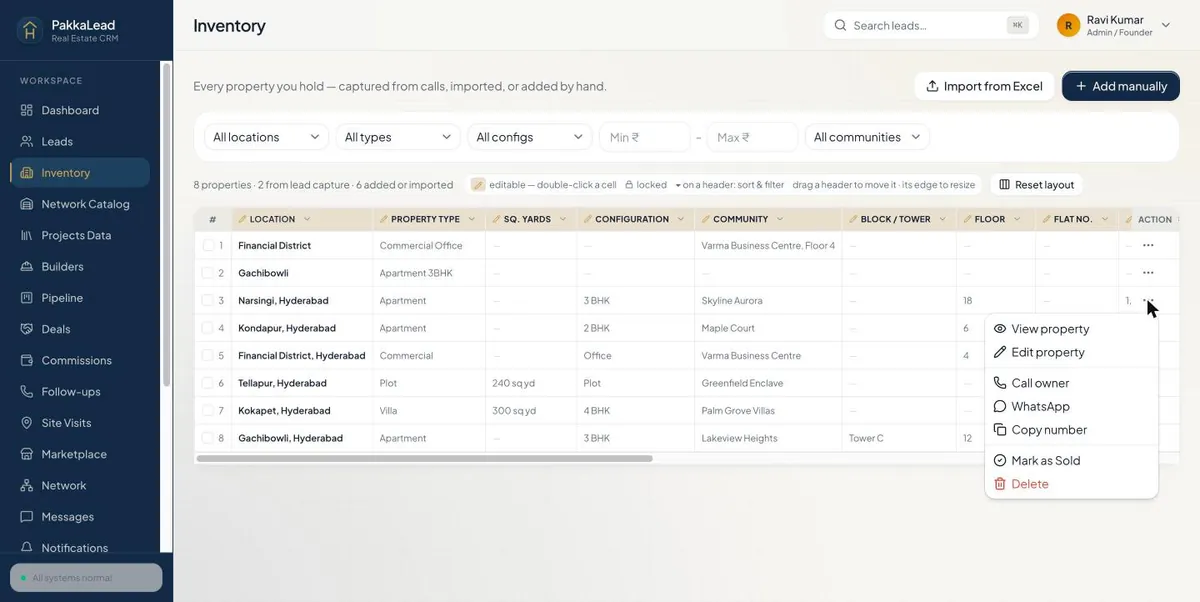Click the Add manually button
The image size is (1200, 602).
click(x=1121, y=86)
